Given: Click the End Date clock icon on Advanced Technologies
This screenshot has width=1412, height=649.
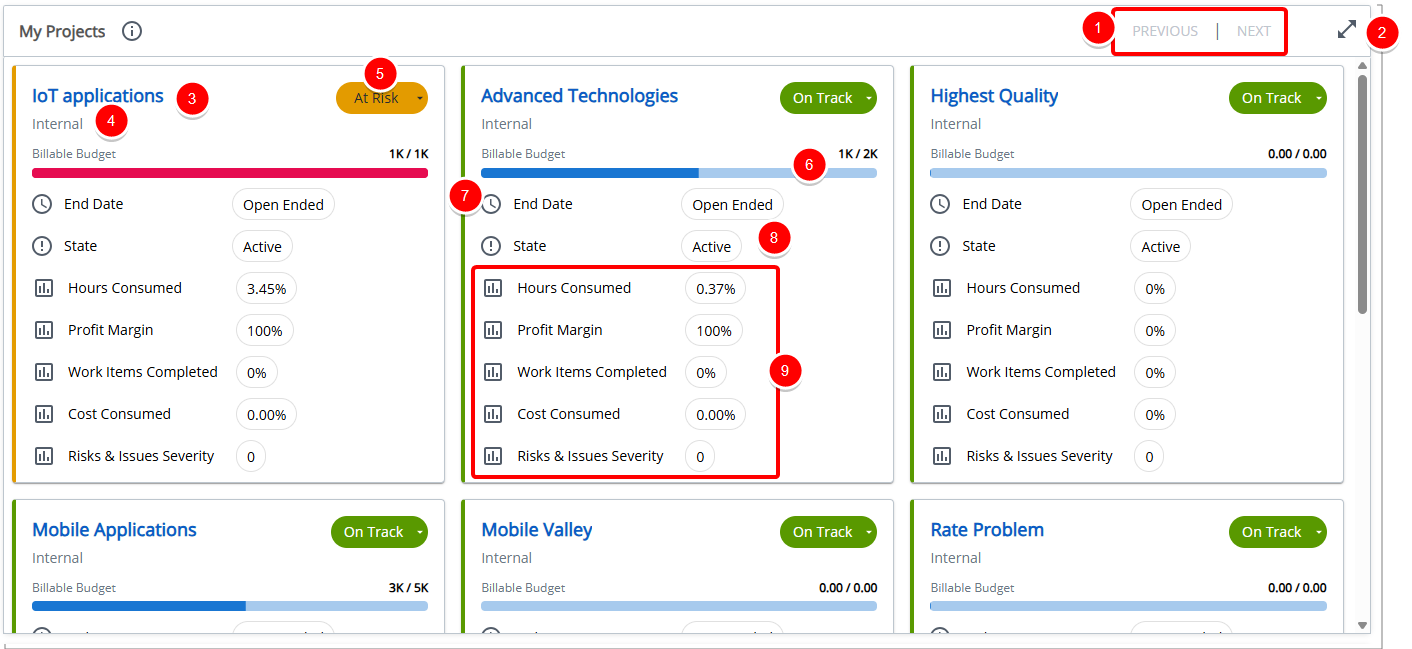Looking at the screenshot, I should pyautogui.click(x=493, y=204).
